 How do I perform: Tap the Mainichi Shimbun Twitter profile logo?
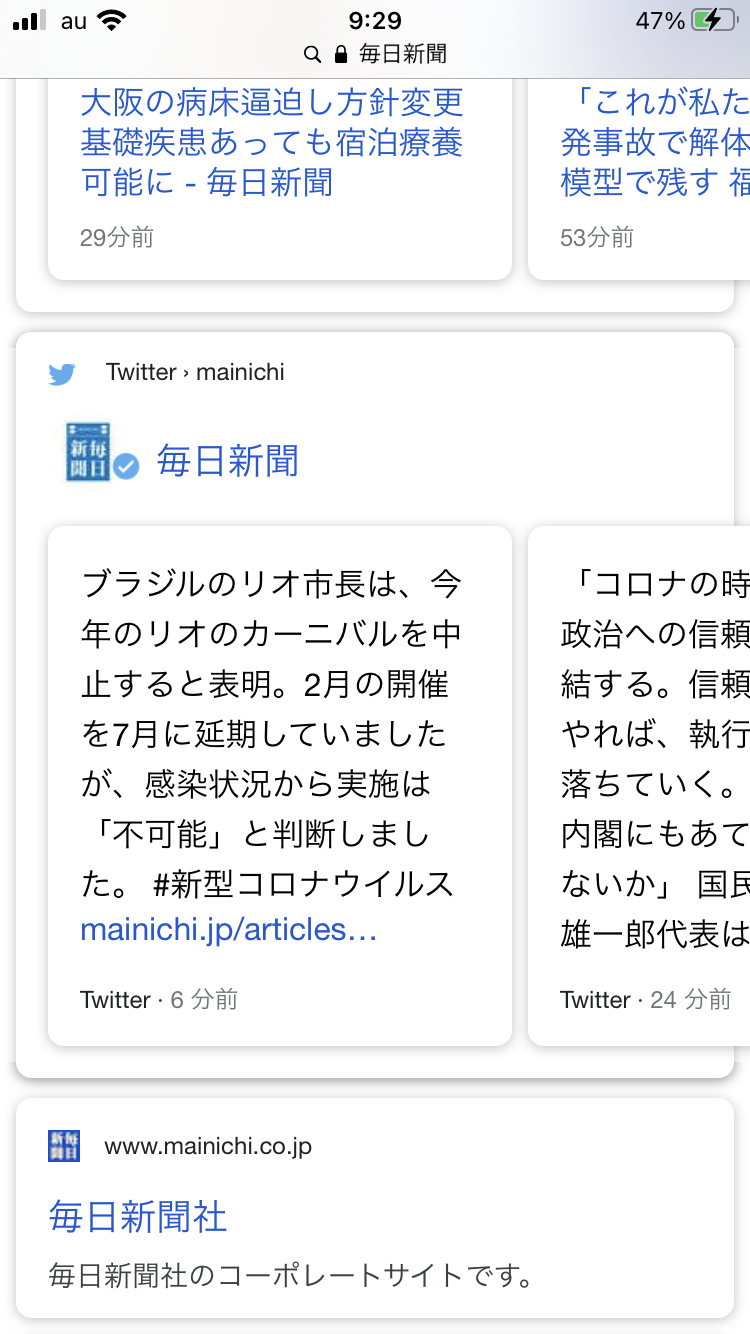88,452
